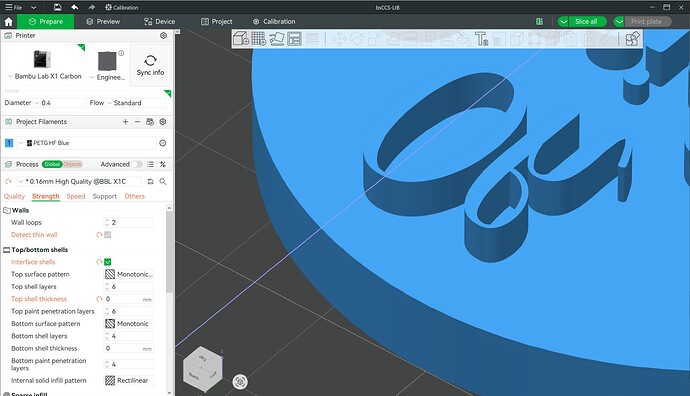Select the Others settings tab
Image resolution: width=690 pixels, height=396 pixels.
pos(134,196)
